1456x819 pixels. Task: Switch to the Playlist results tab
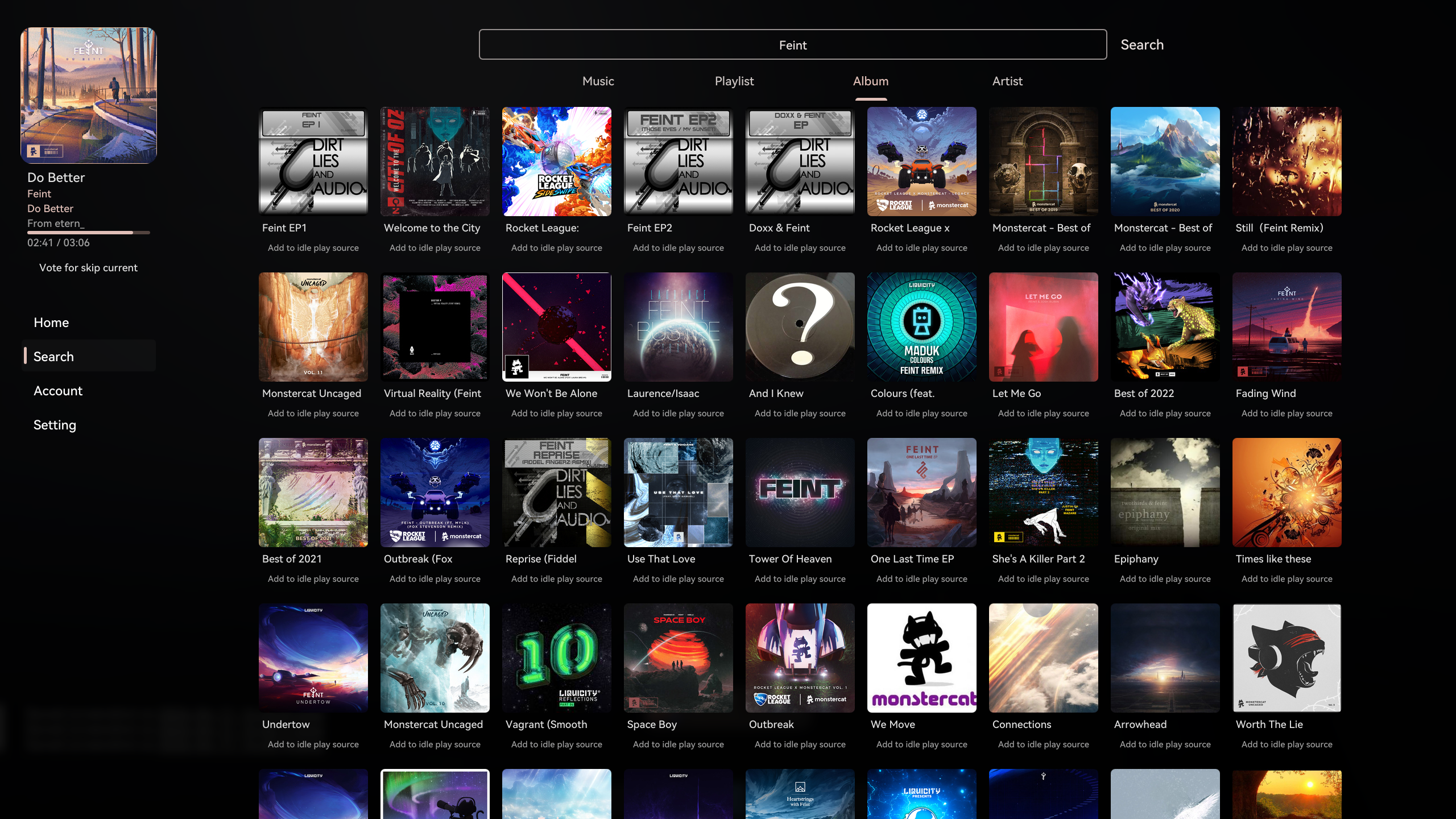tap(734, 81)
